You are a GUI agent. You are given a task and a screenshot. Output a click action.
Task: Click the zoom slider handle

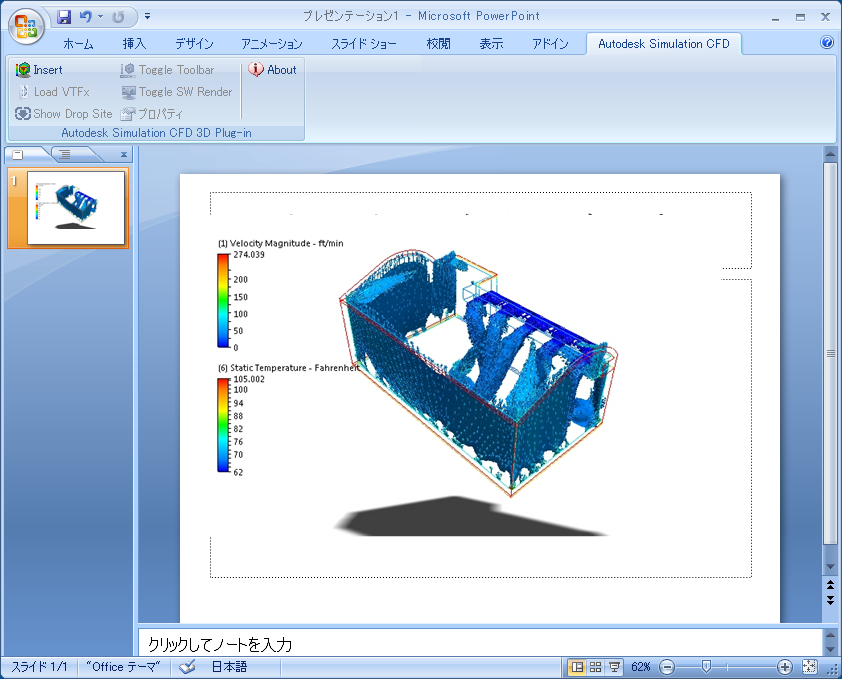coord(706,667)
